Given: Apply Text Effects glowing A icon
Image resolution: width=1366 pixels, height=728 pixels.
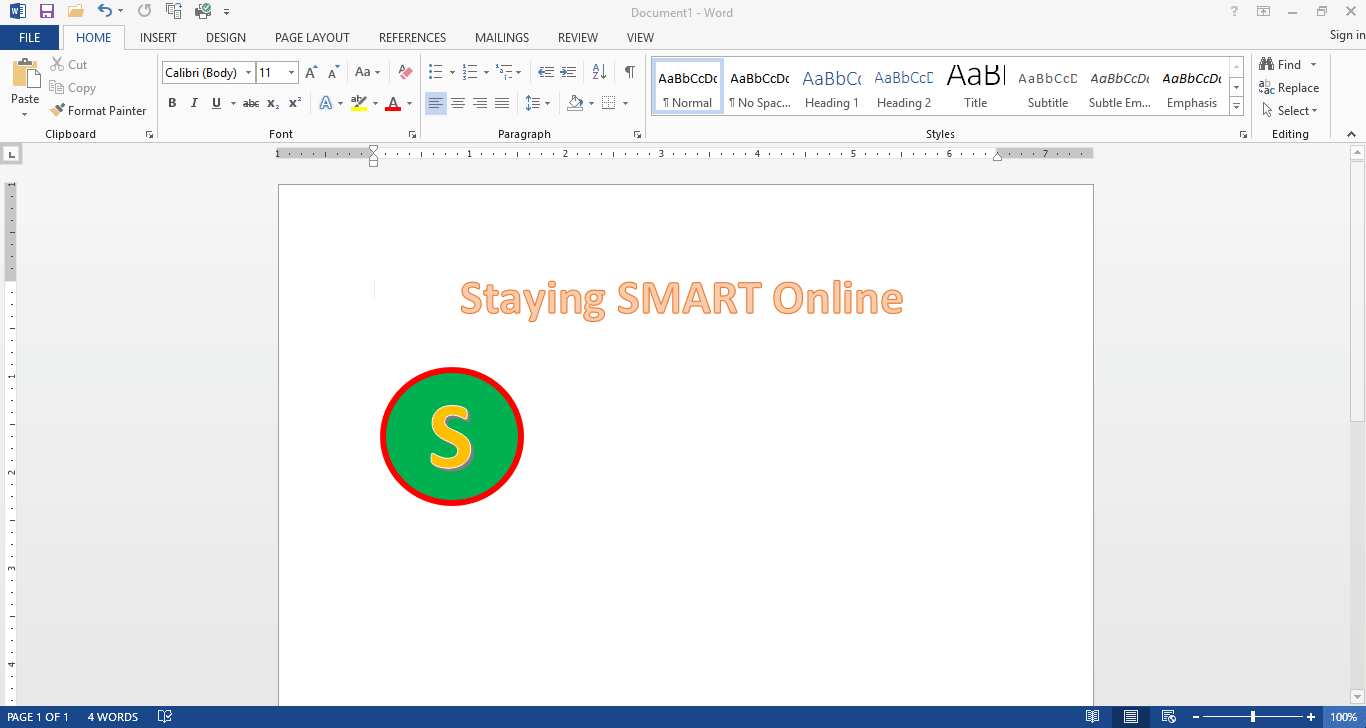Looking at the screenshot, I should pos(326,103).
